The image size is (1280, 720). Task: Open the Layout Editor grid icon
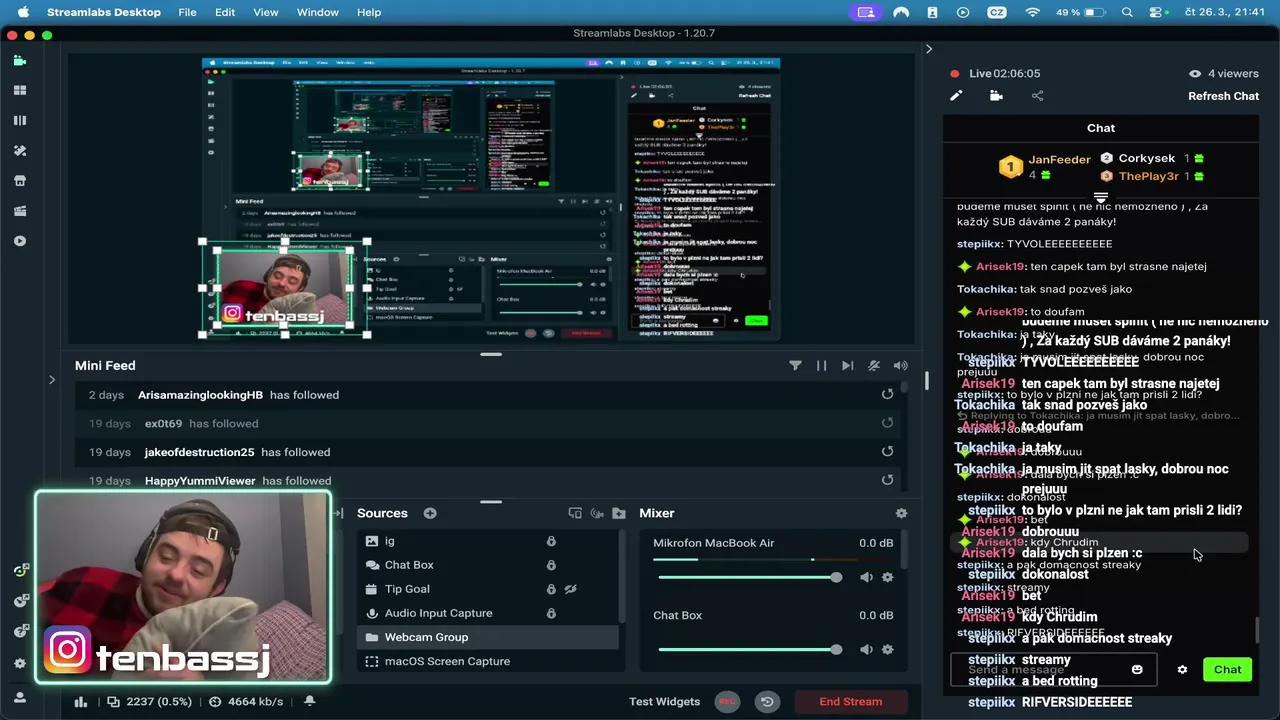point(19,90)
